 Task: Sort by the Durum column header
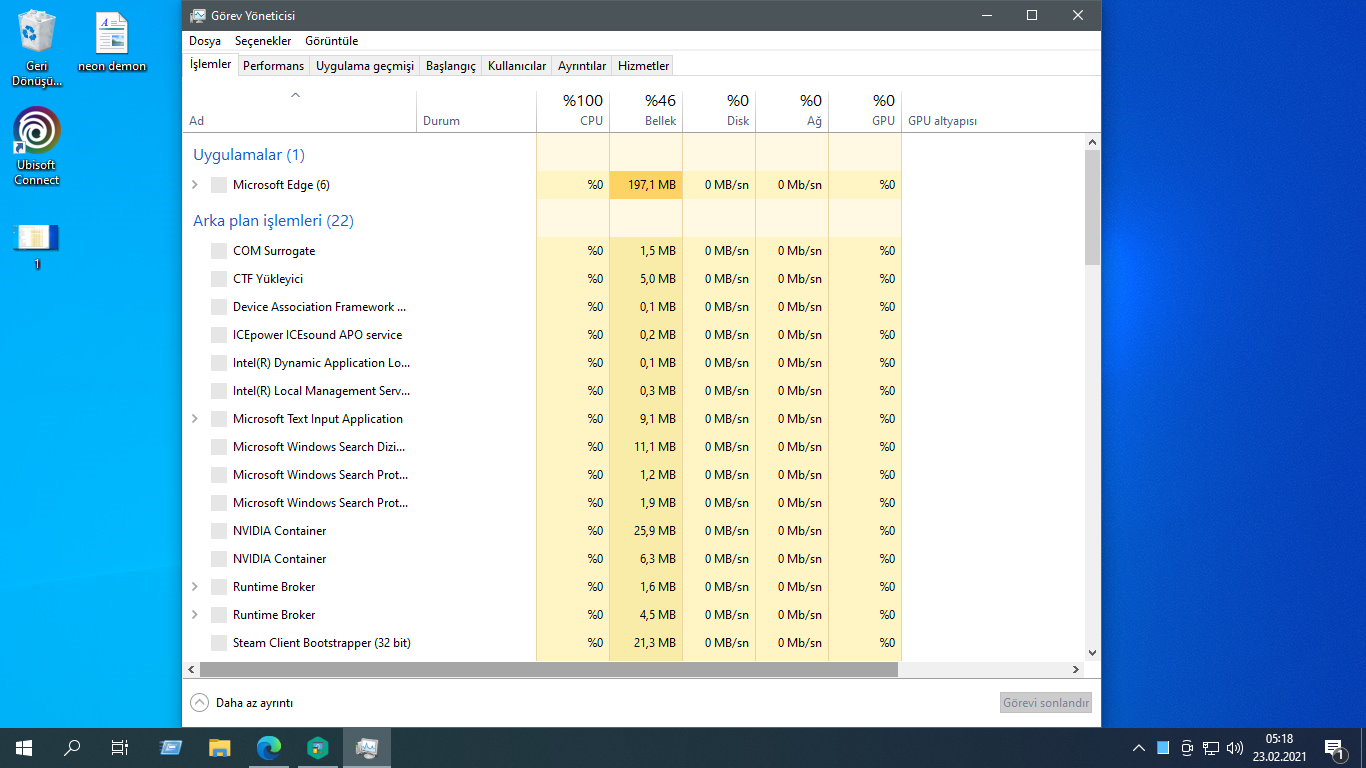point(476,110)
